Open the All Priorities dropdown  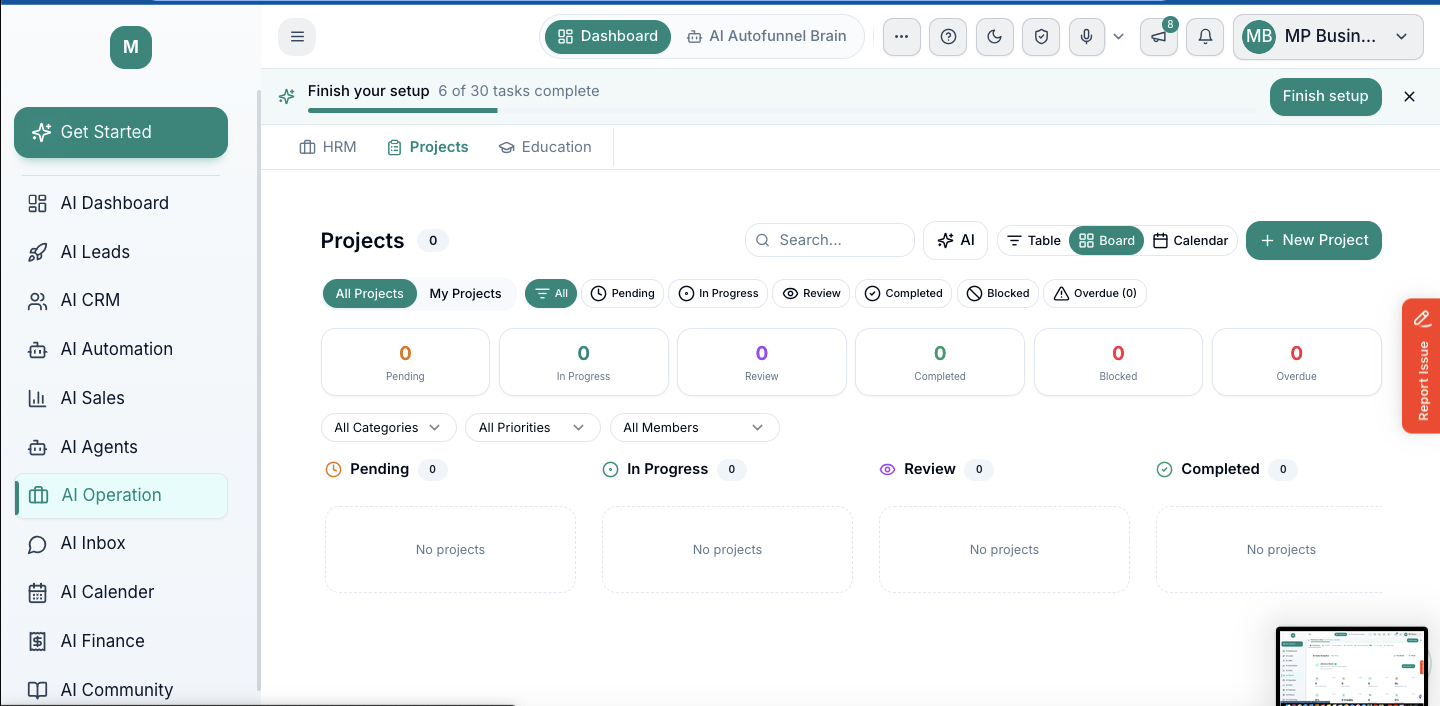532,428
